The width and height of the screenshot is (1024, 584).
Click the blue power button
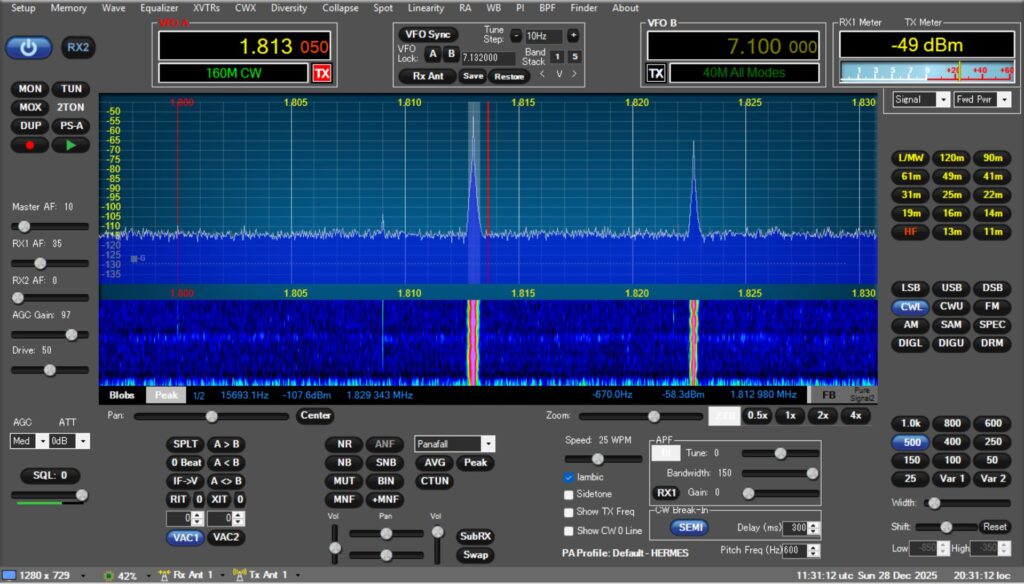[28, 47]
